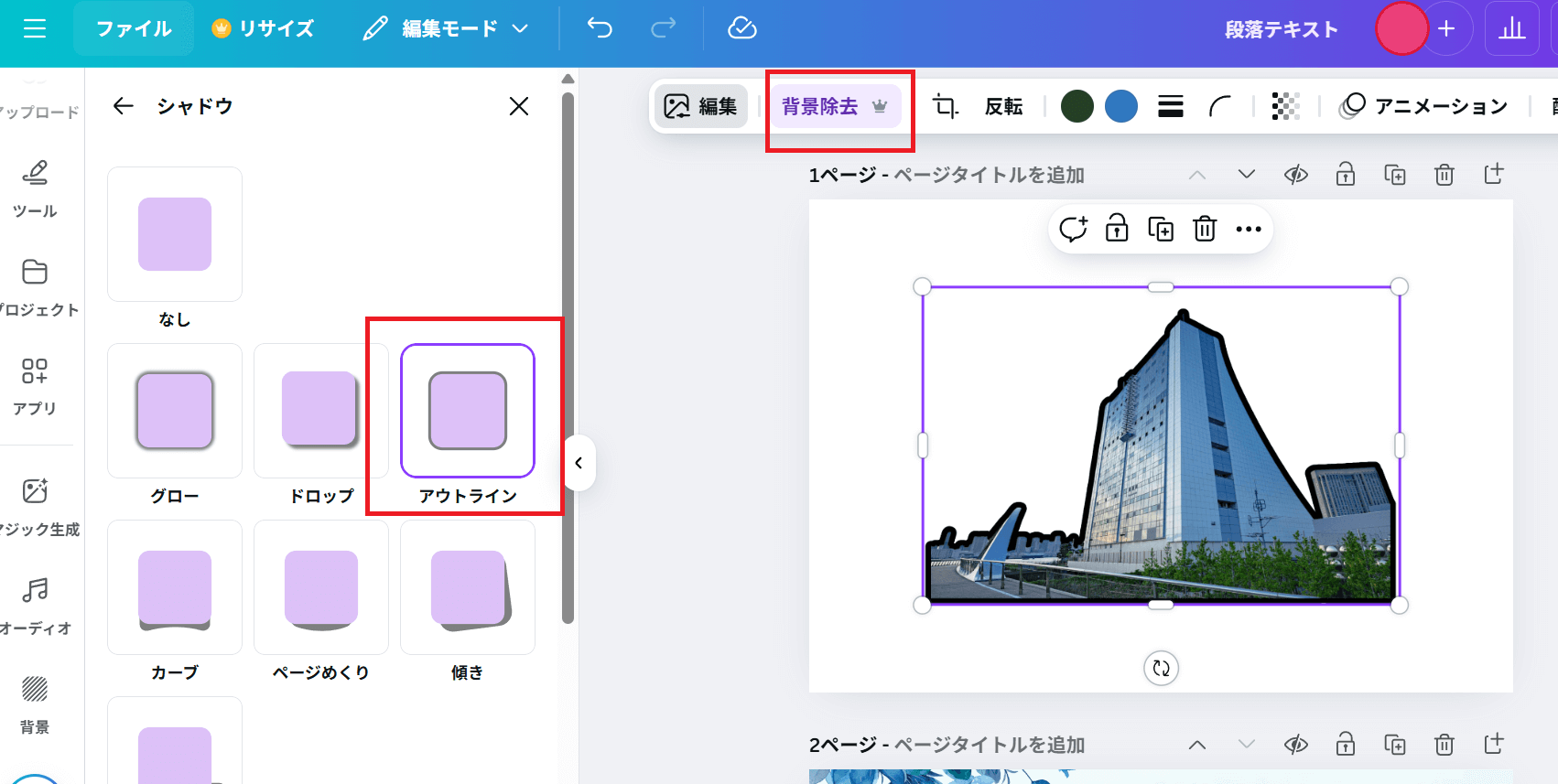1558x784 pixels.
Task: Click the 背景除去 button
Action: point(835,106)
